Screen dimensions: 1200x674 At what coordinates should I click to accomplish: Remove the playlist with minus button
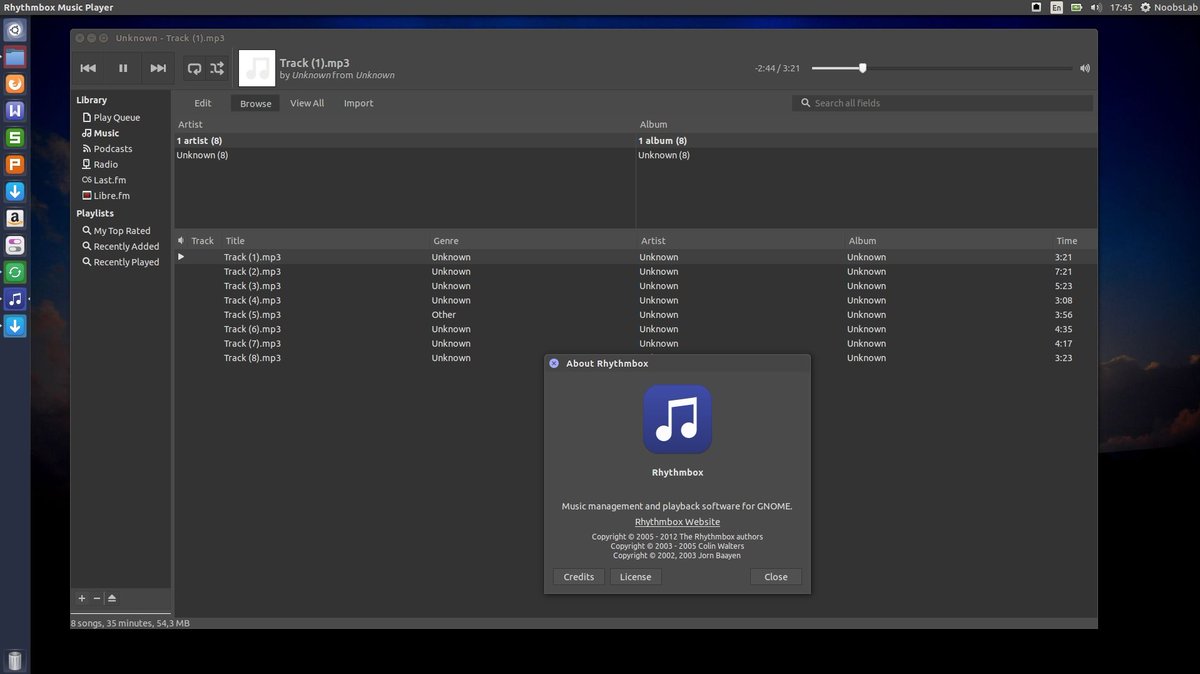[97, 598]
